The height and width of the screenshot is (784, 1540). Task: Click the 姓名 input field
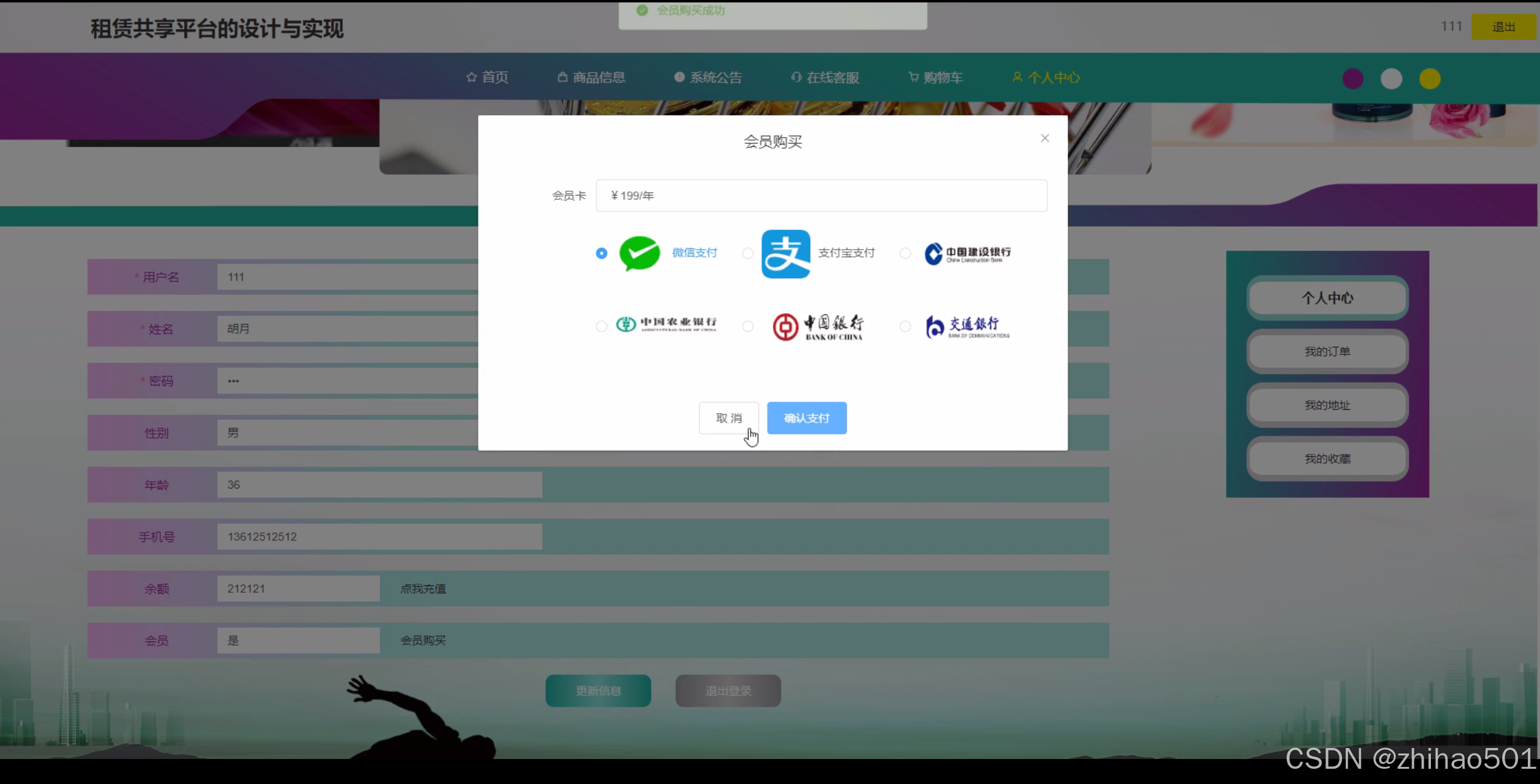point(347,329)
